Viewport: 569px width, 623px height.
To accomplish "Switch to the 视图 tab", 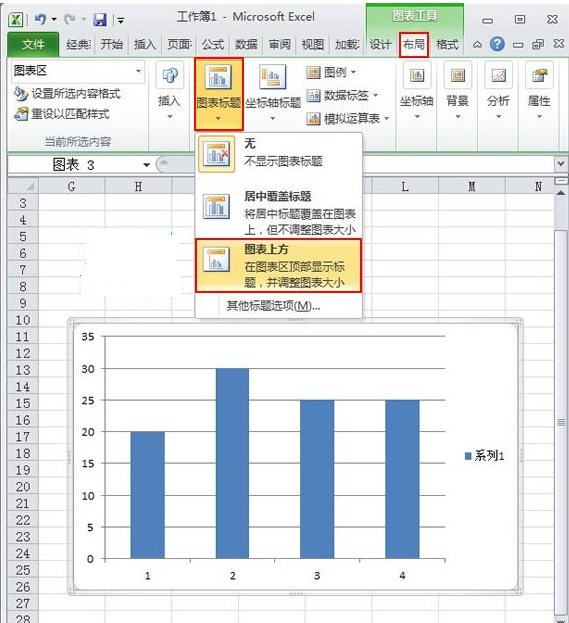I will (x=313, y=44).
